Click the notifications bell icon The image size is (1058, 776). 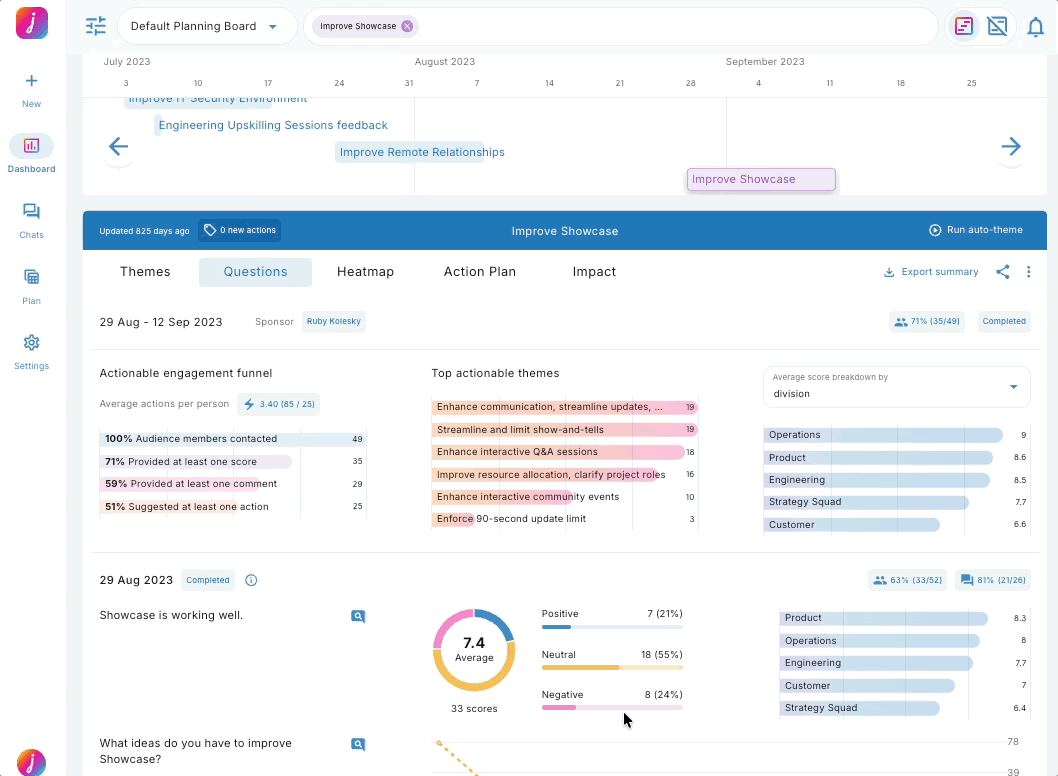(1035, 27)
